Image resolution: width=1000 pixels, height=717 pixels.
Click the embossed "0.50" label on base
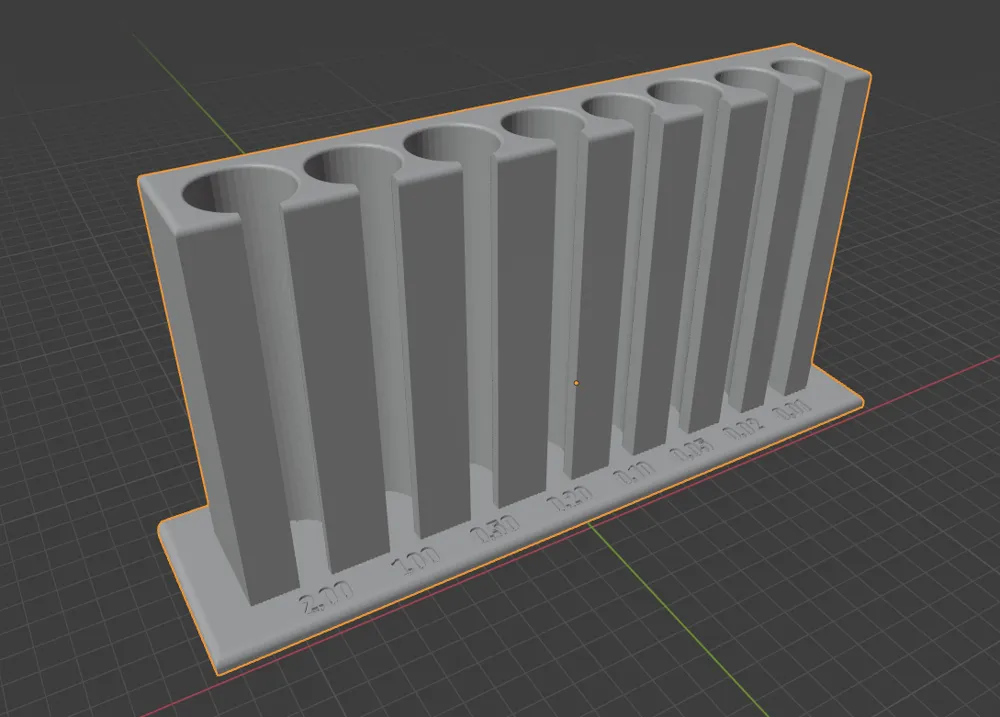coord(495,528)
